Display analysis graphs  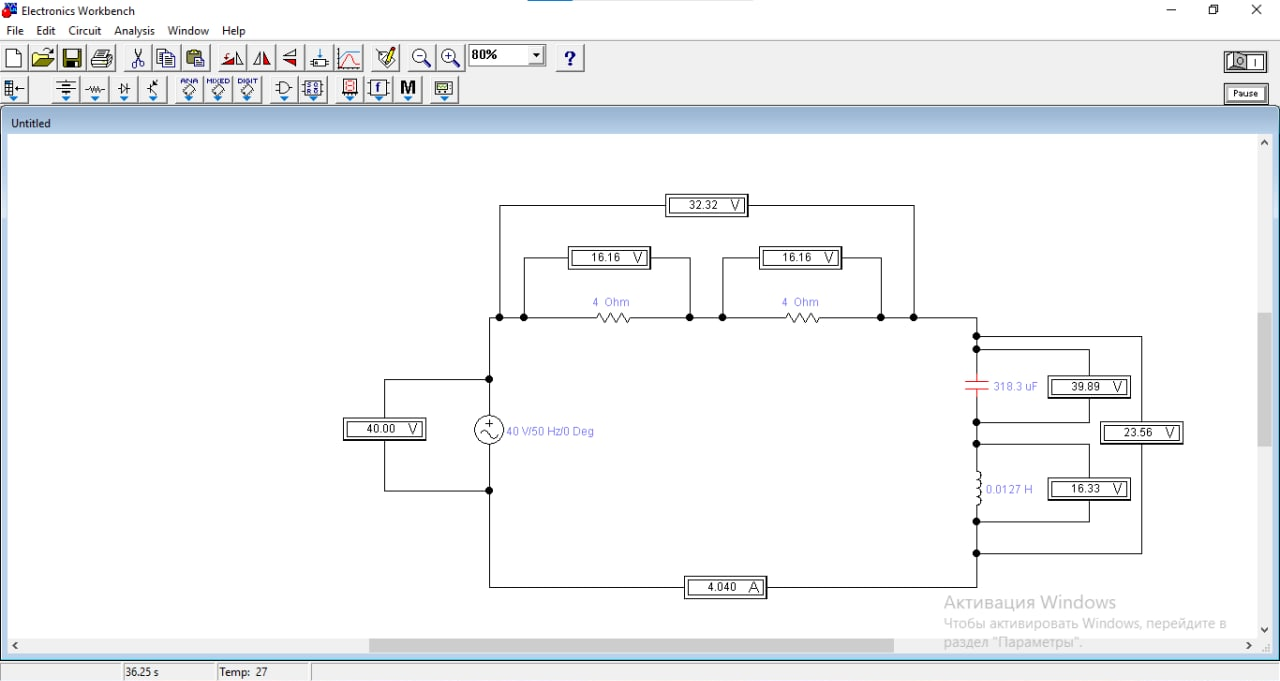coord(349,58)
